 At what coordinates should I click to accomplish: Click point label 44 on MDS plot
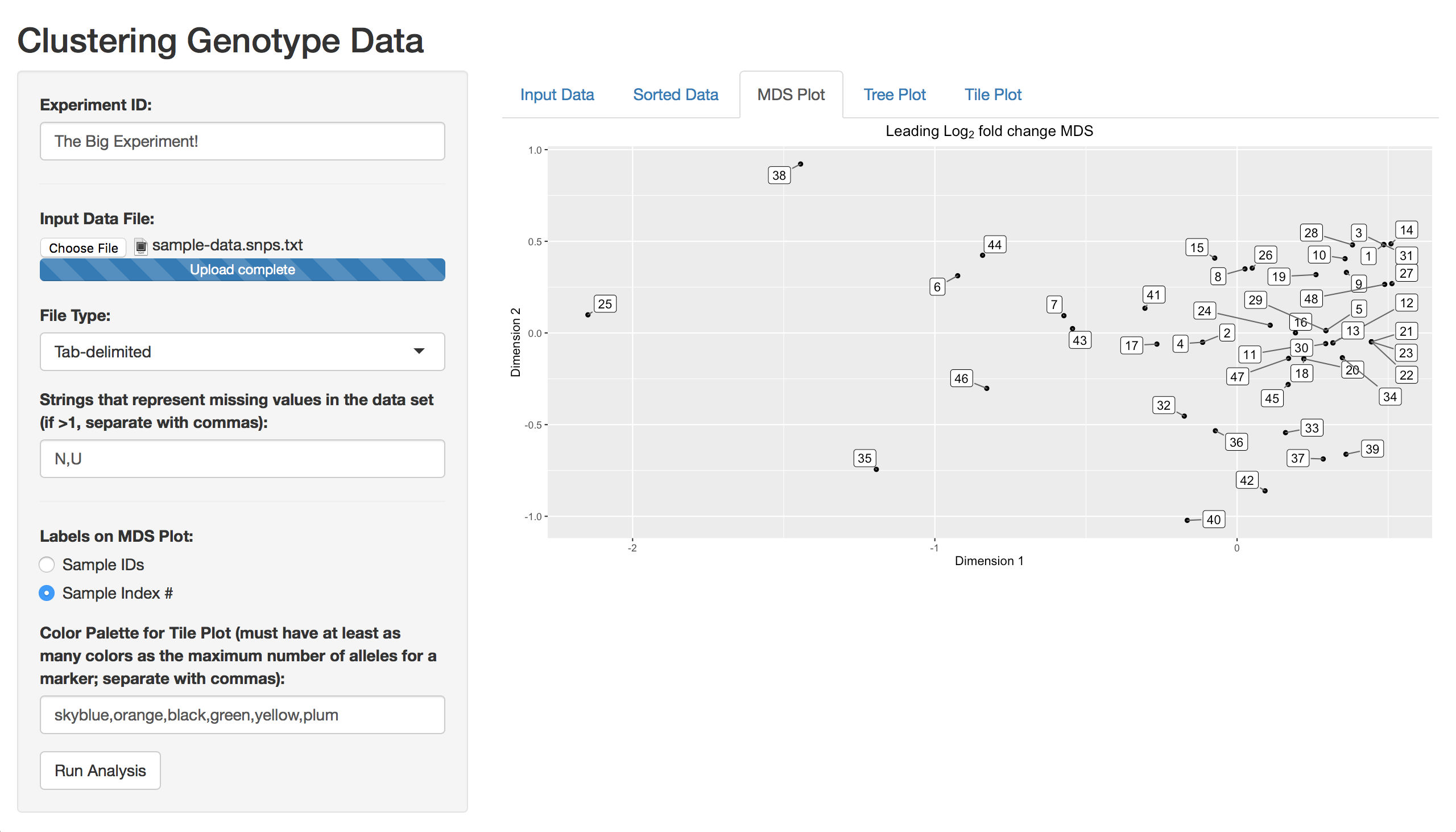point(995,245)
